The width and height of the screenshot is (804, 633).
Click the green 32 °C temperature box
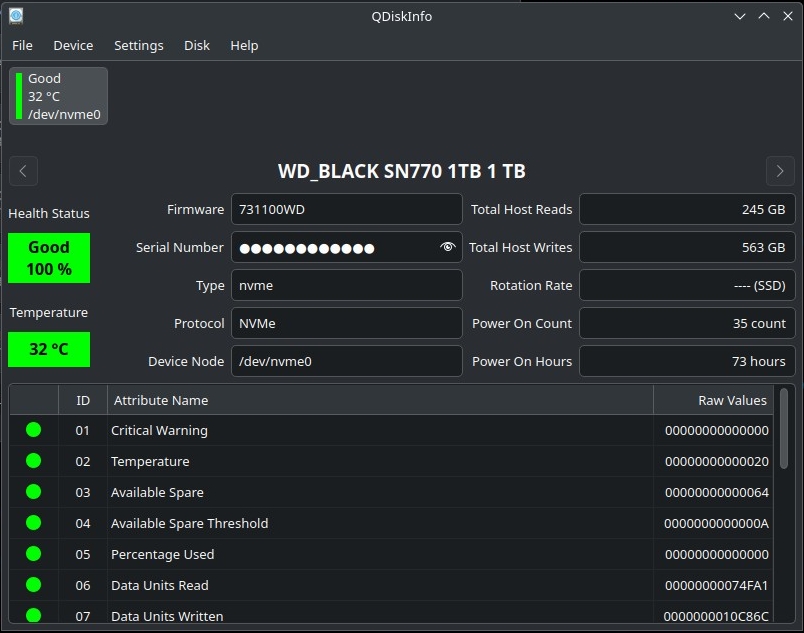click(49, 349)
